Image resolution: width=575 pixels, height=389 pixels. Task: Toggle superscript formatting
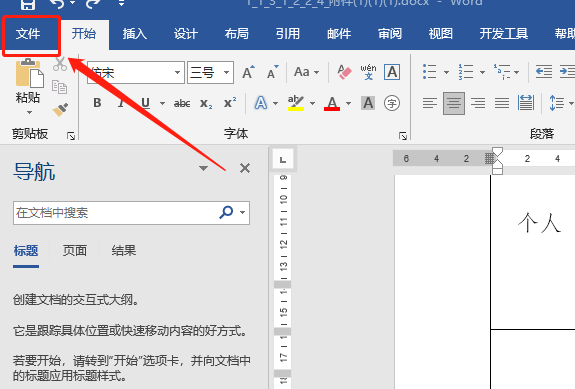pos(230,103)
